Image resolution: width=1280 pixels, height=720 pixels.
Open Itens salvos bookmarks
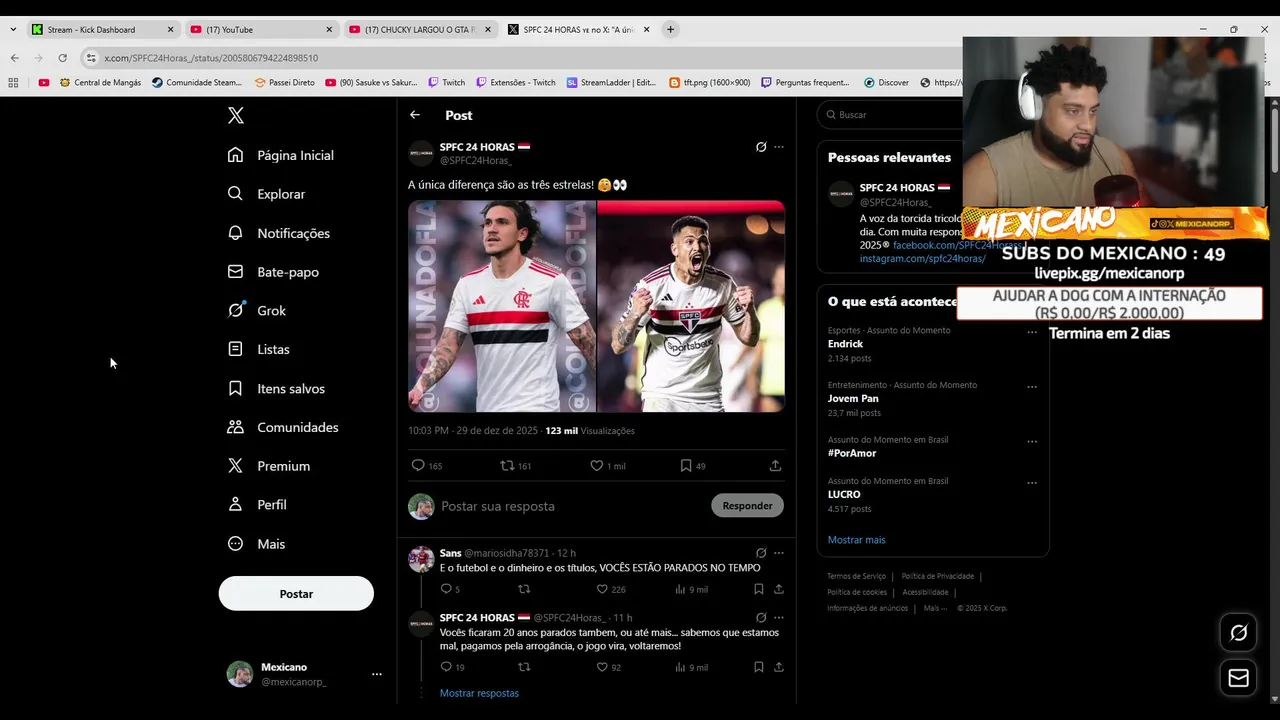[x=276, y=388]
